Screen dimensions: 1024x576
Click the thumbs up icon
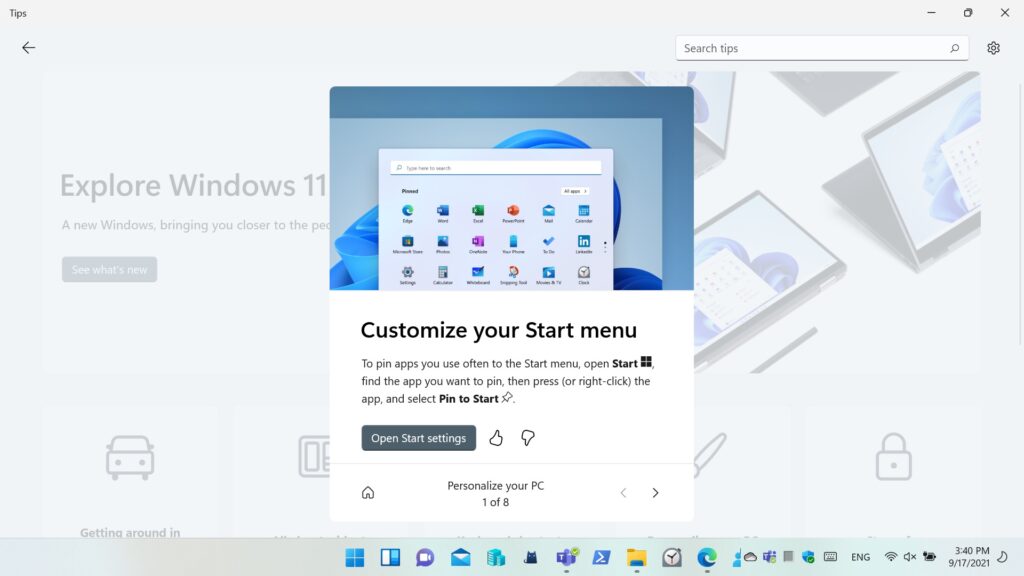[496, 438]
